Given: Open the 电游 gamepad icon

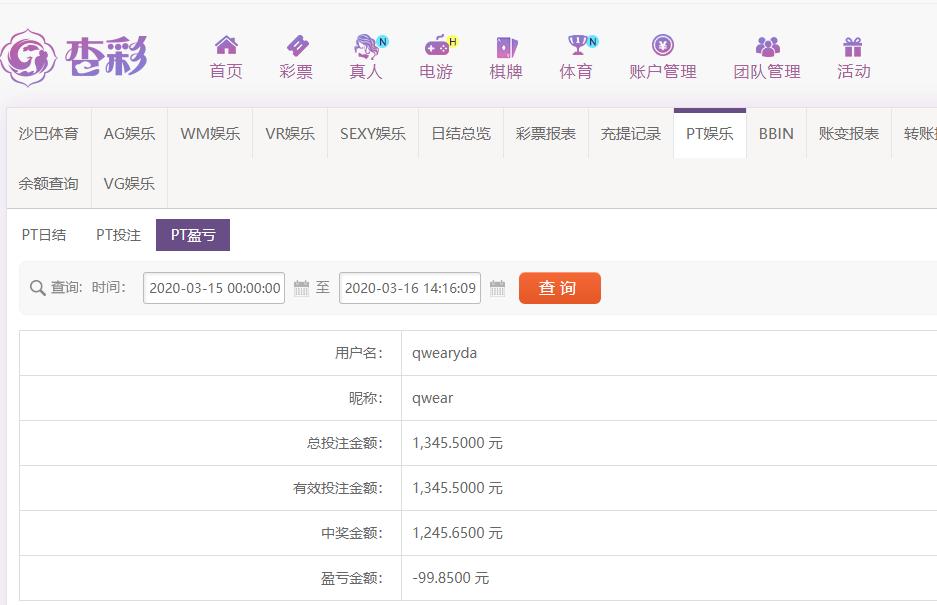Looking at the screenshot, I should click(437, 45).
